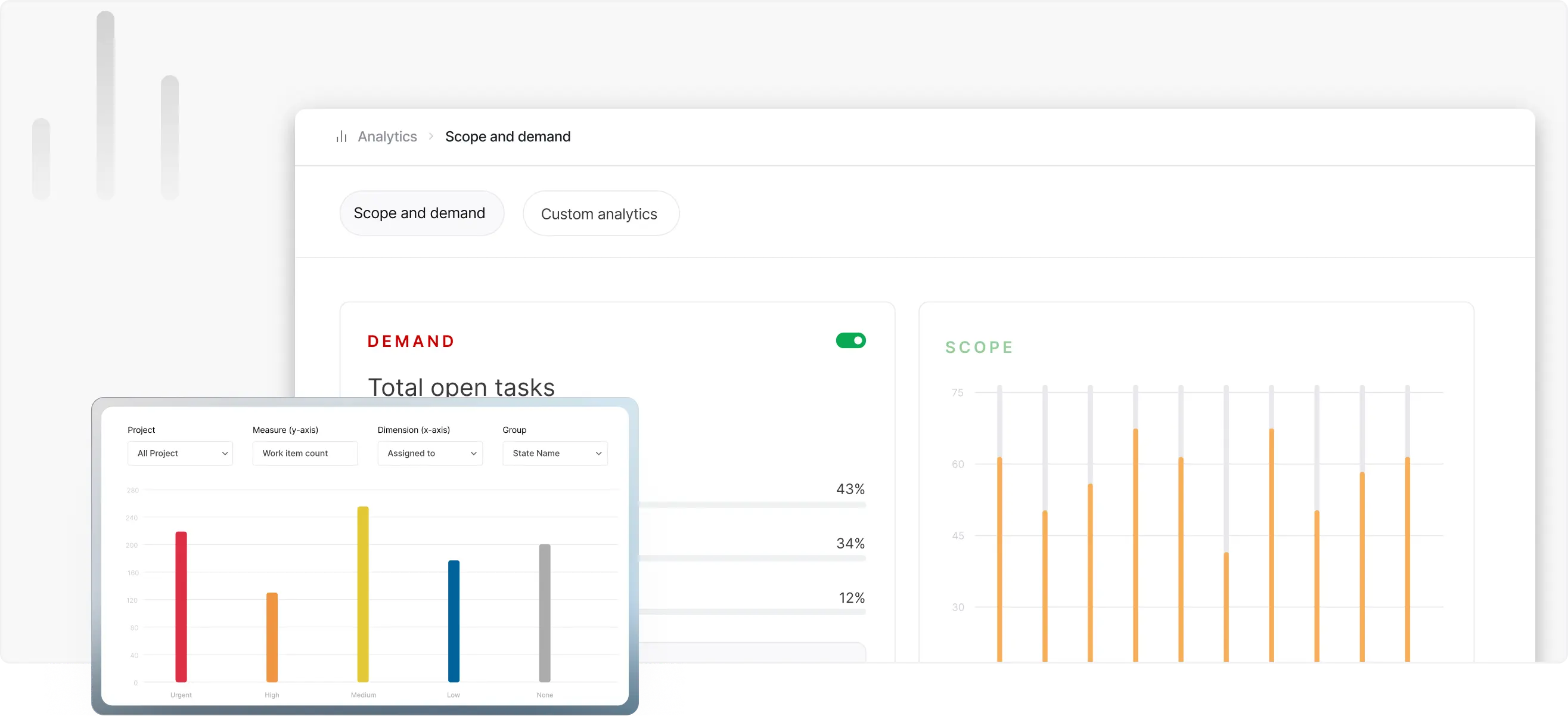Click the breadcrumb chevron separator
Image resolution: width=1568 pixels, height=716 pixels.
431,137
